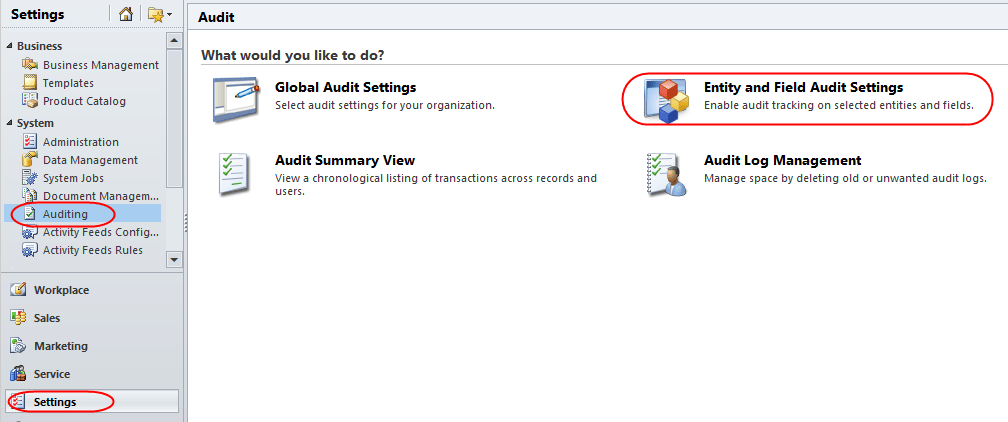
Task: Click the Entity and Field Audit Settings icon
Action: (x=666, y=100)
